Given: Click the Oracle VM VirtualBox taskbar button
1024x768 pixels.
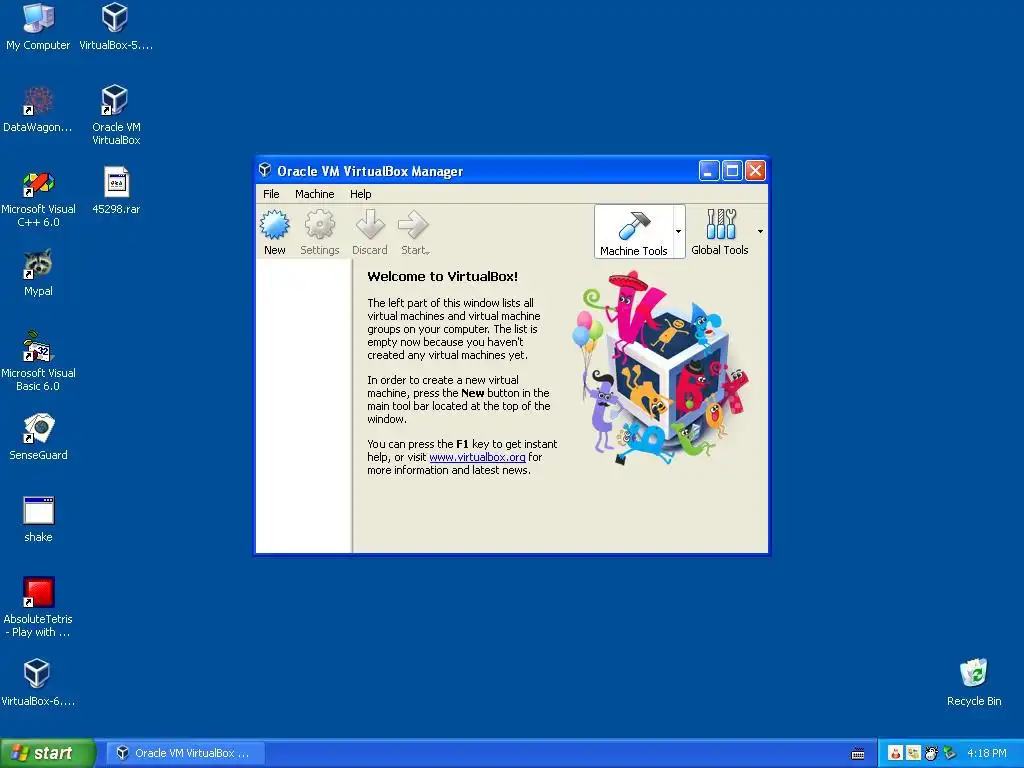Looking at the screenshot, I should (x=185, y=753).
